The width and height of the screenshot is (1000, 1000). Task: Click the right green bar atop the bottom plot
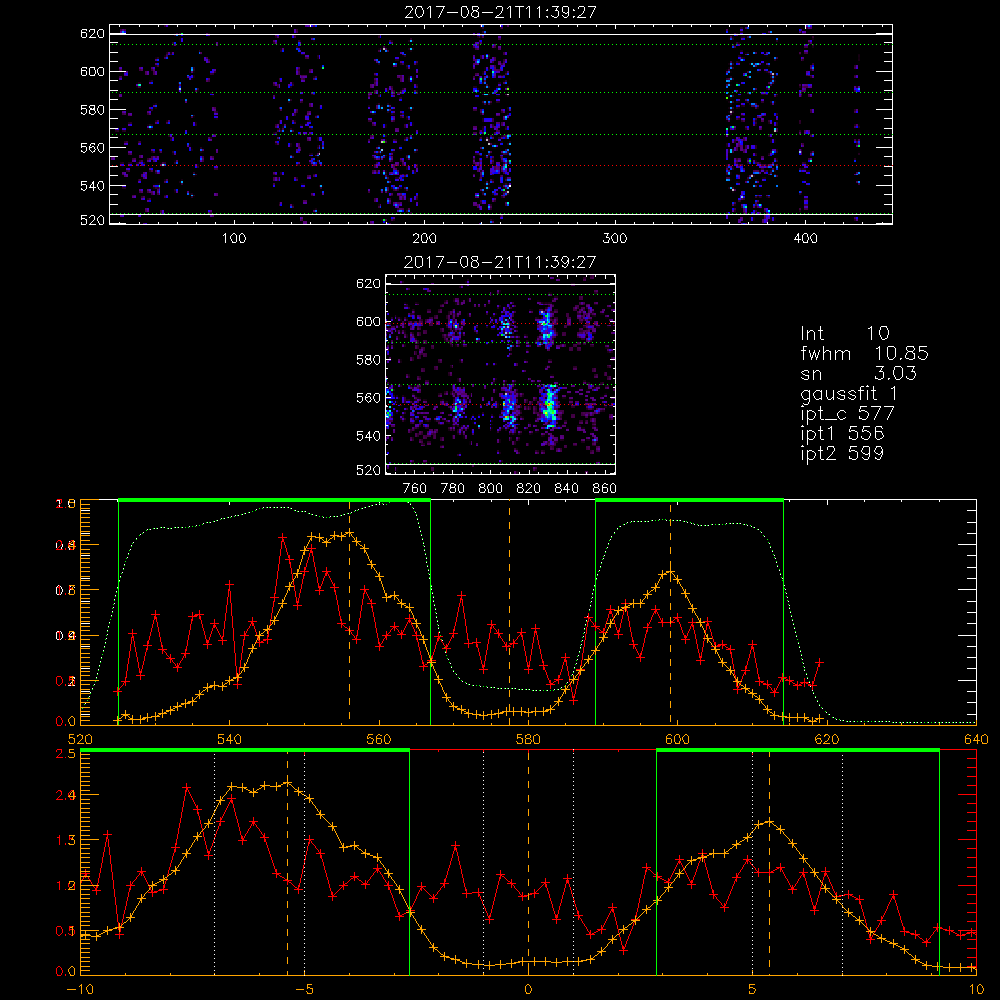(798, 750)
